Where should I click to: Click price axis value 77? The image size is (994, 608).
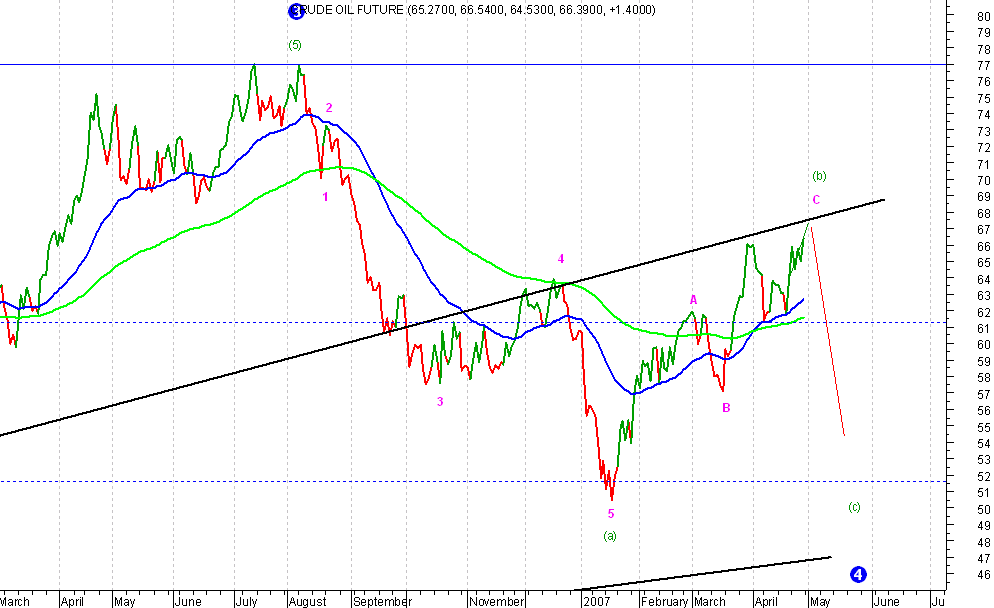click(984, 65)
